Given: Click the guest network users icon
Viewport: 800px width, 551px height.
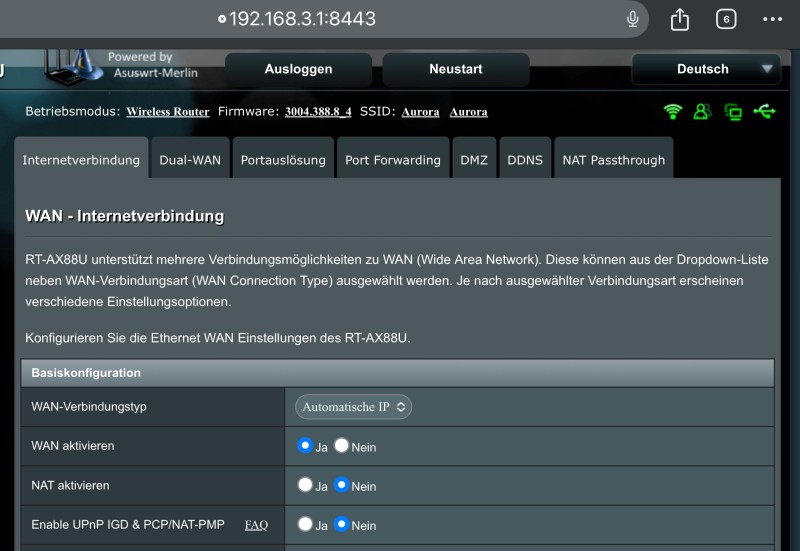Looking at the screenshot, I should tap(703, 111).
